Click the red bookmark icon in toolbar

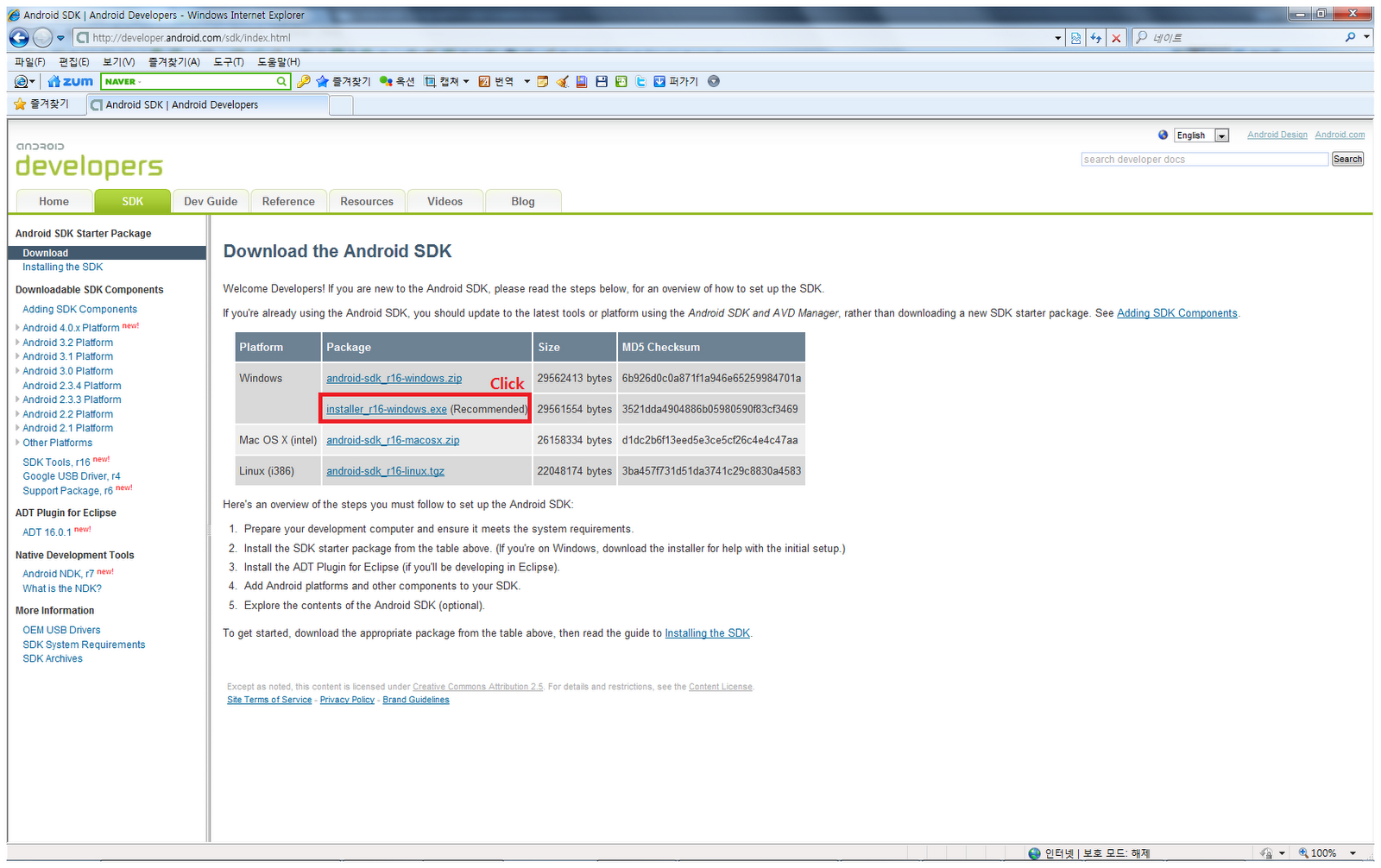(582, 81)
